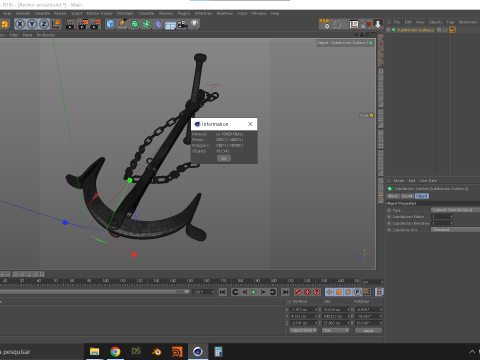Toggle Rotation keyframe recording

[348, 292]
